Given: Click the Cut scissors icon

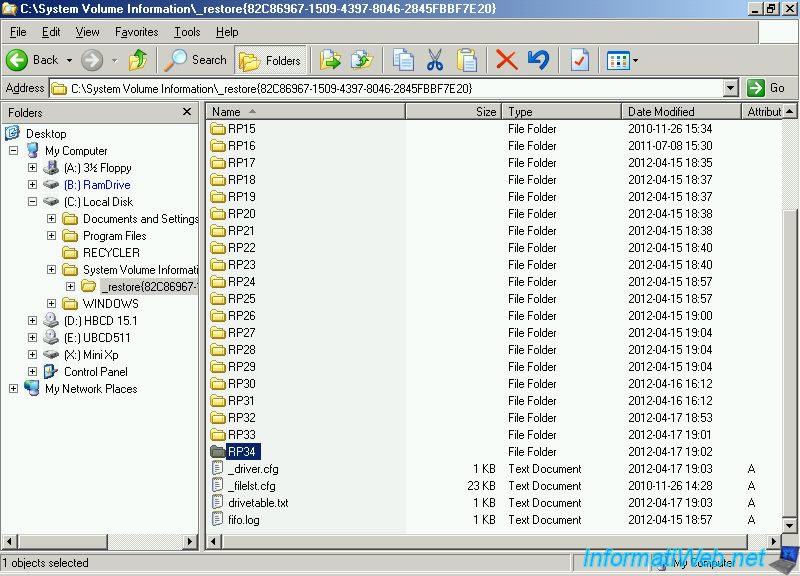Looking at the screenshot, I should point(434,60).
